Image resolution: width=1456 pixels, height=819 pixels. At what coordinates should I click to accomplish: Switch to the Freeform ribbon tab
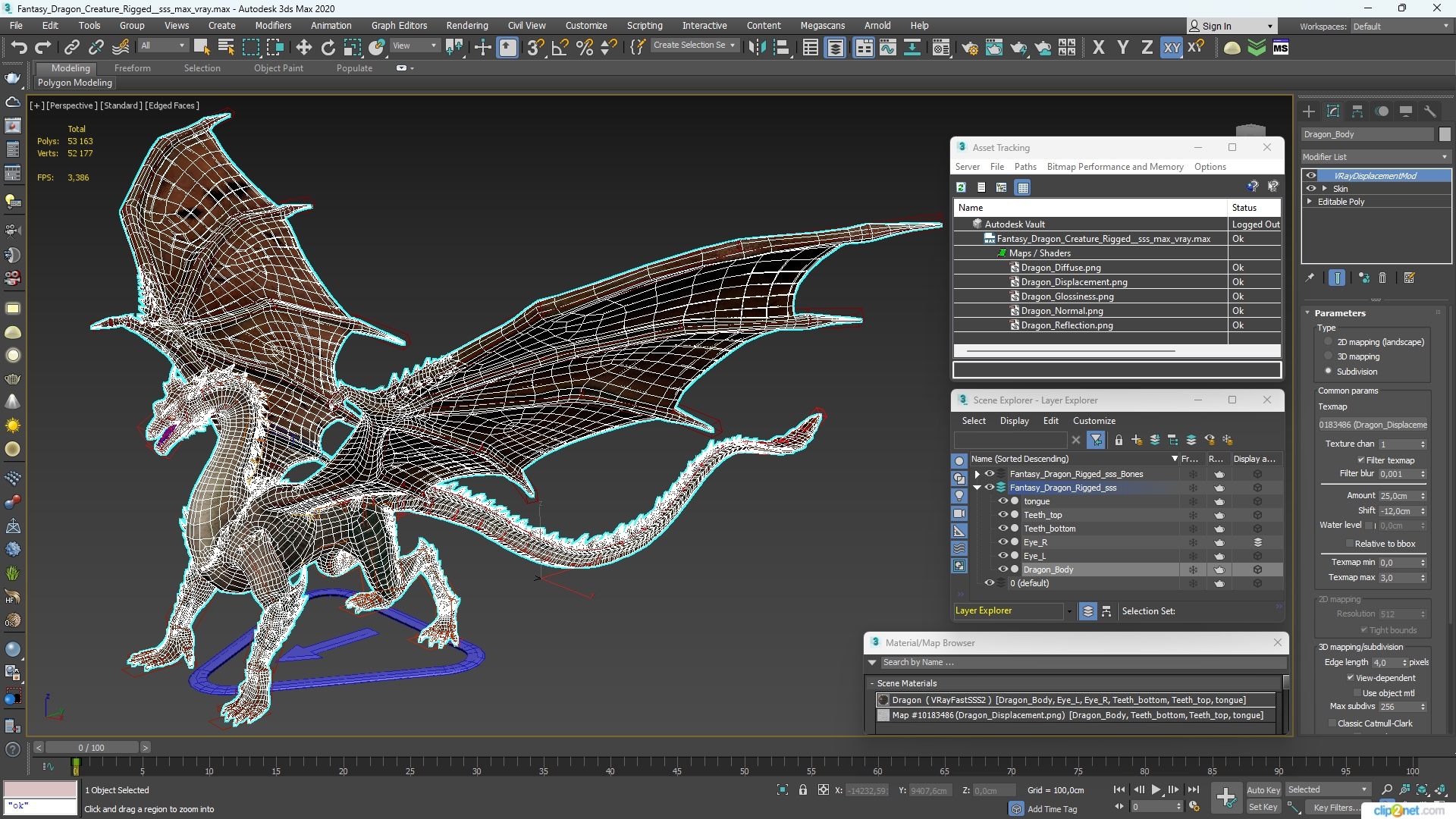tap(133, 68)
